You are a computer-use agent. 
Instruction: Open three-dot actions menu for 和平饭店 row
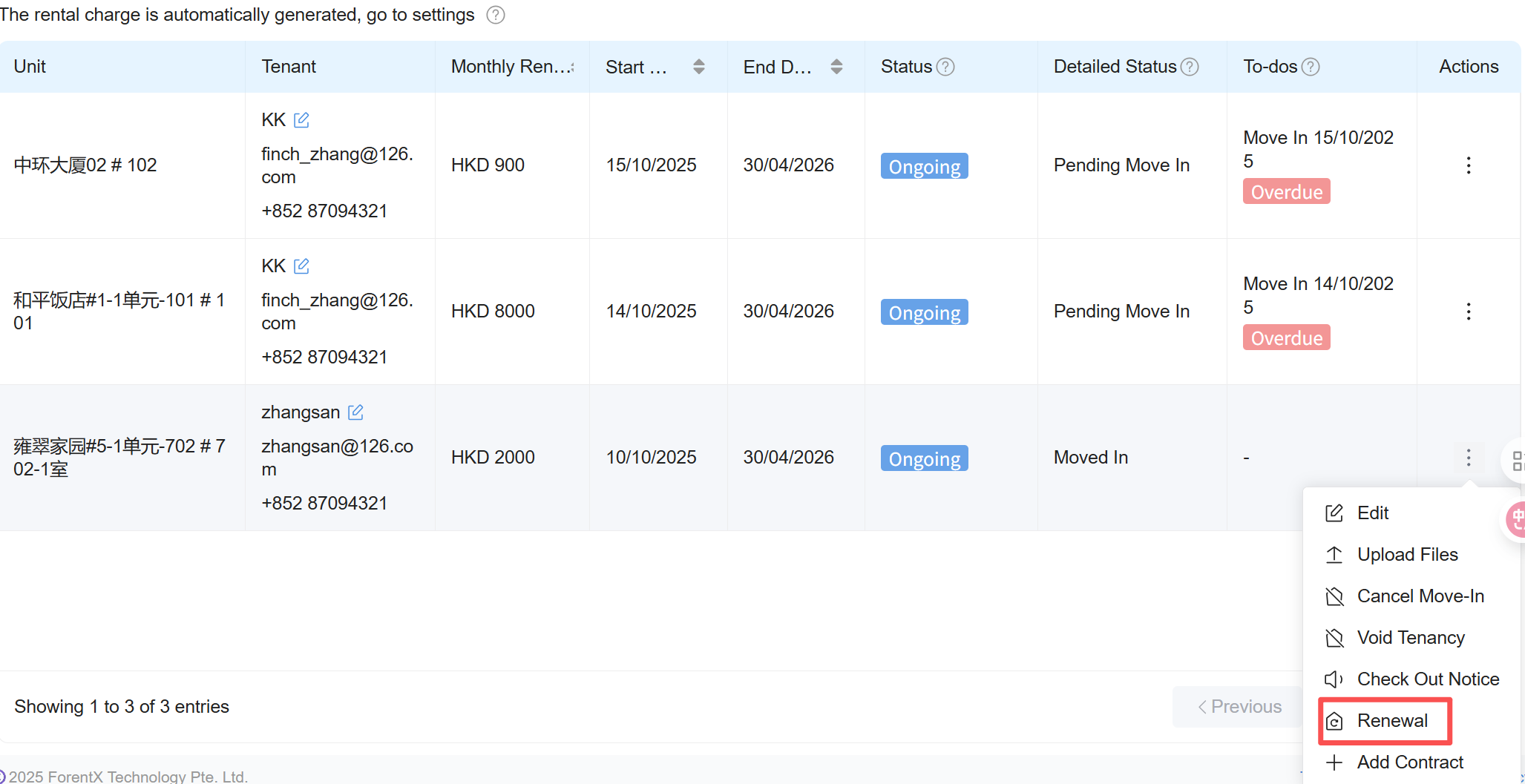click(1468, 312)
